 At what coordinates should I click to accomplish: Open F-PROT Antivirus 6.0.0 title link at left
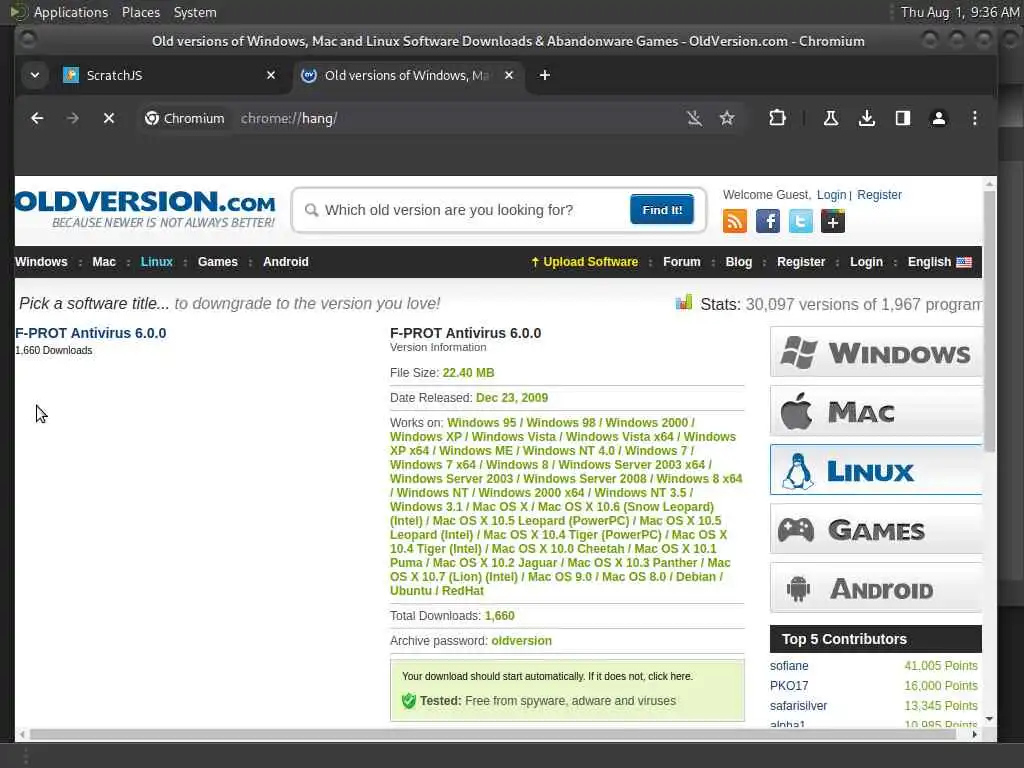(x=91, y=333)
